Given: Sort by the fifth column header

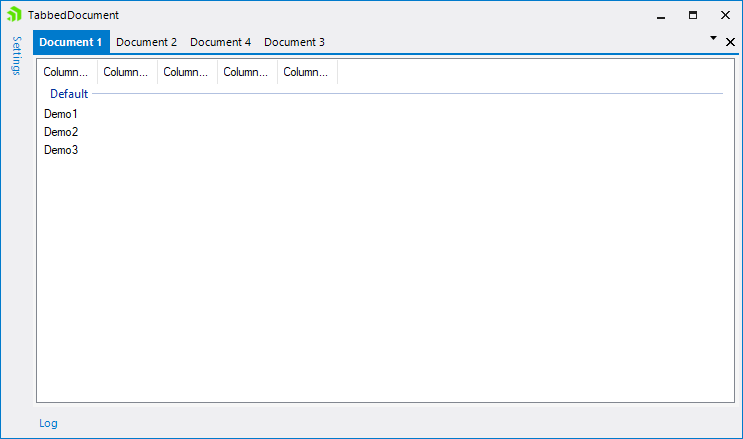Looking at the screenshot, I should coord(307,72).
